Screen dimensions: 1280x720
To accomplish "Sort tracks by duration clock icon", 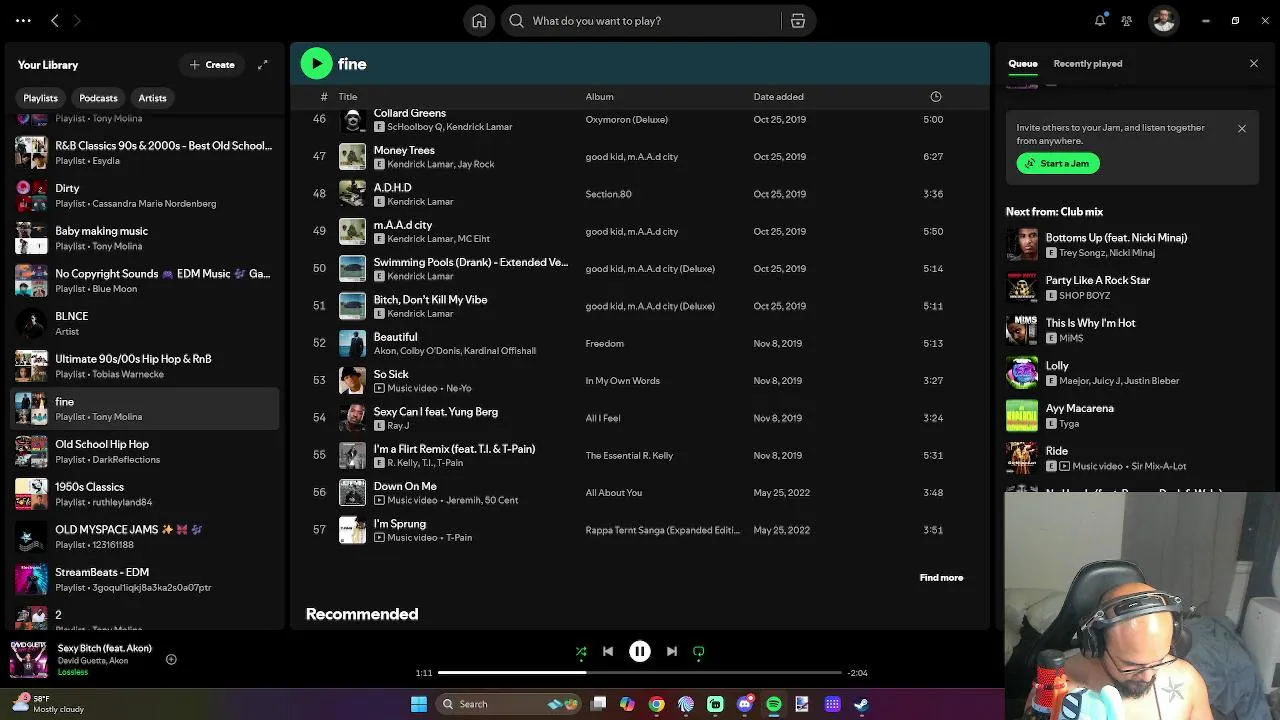I will click(x=936, y=97).
